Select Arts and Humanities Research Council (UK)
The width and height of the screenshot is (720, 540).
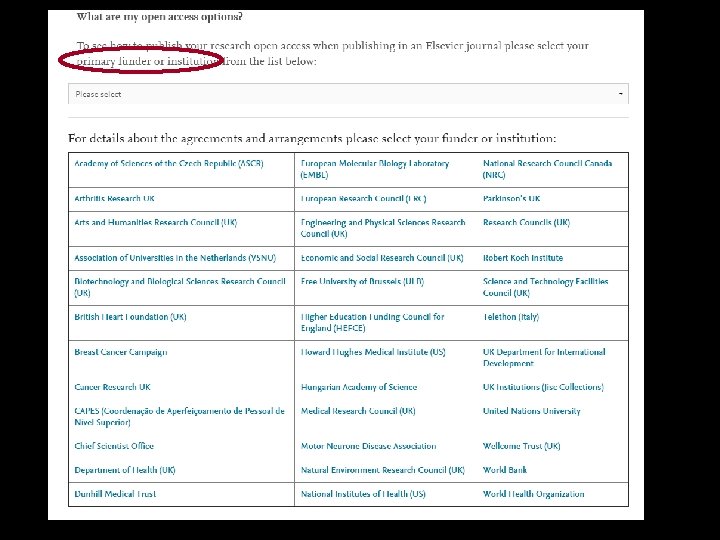156,222
